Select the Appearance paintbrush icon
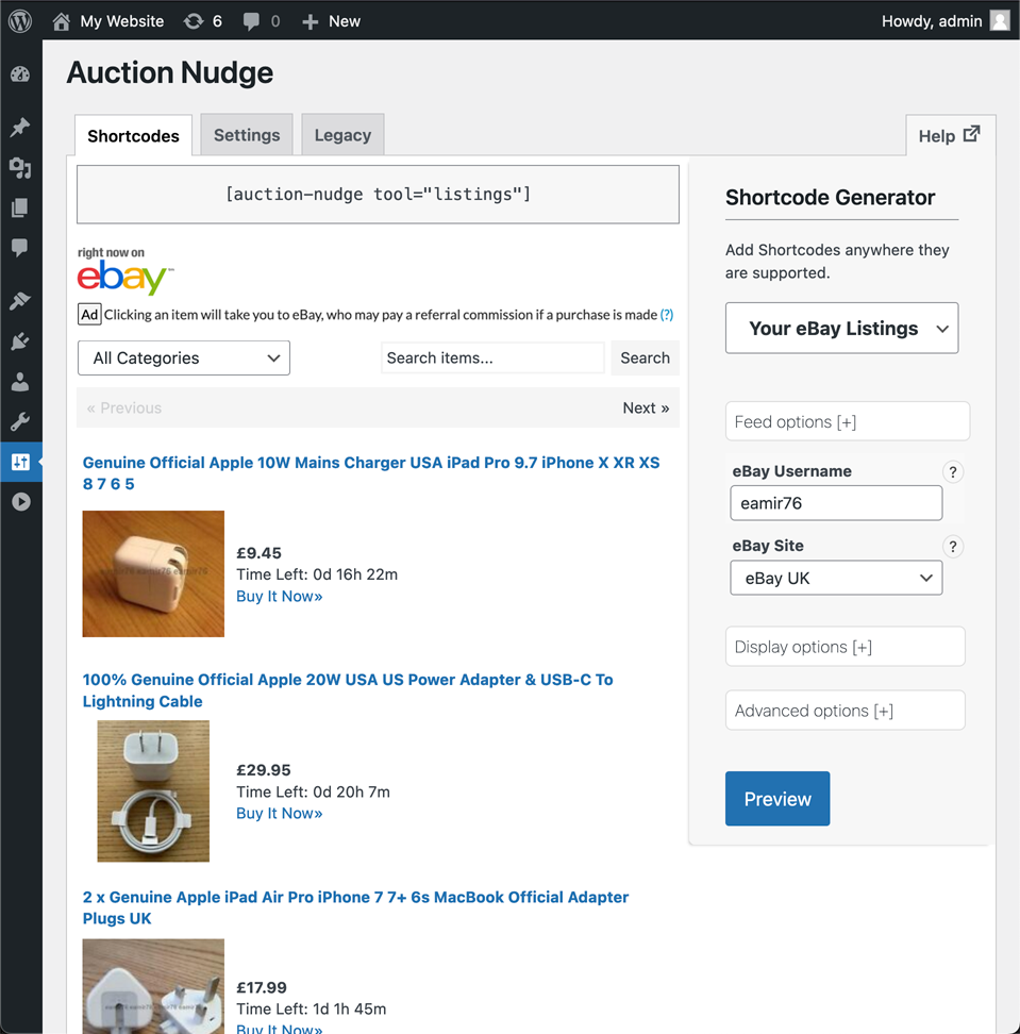Image resolution: width=1020 pixels, height=1034 pixels. coord(20,301)
